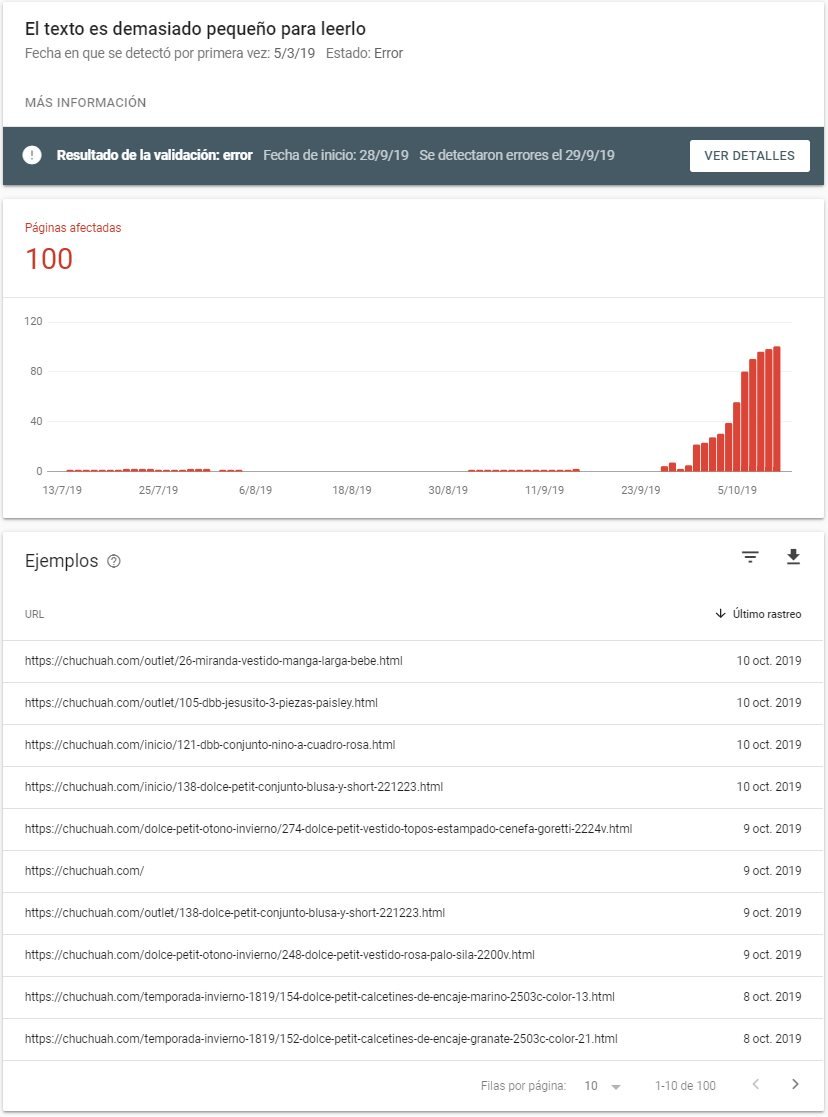This screenshot has height=1117, width=828.
Task: Open the vestido-rosa-palo-sila URL row
Action: 280,955
